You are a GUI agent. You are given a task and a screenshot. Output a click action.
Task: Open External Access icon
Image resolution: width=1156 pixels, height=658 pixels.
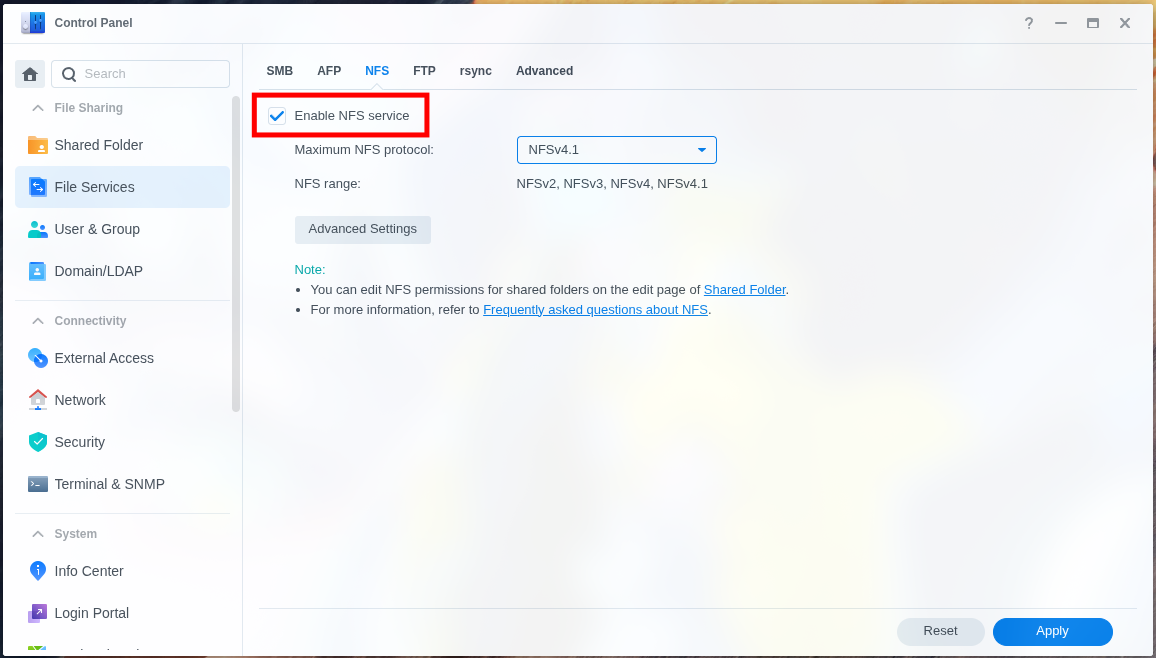pos(38,358)
